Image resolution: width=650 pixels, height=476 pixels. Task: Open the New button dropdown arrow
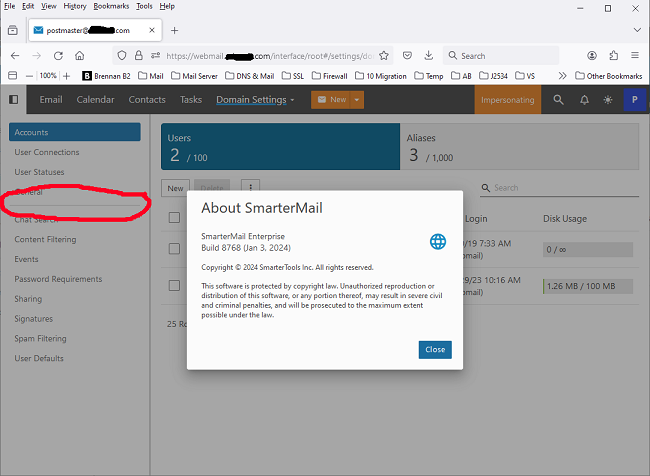point(357,100)
